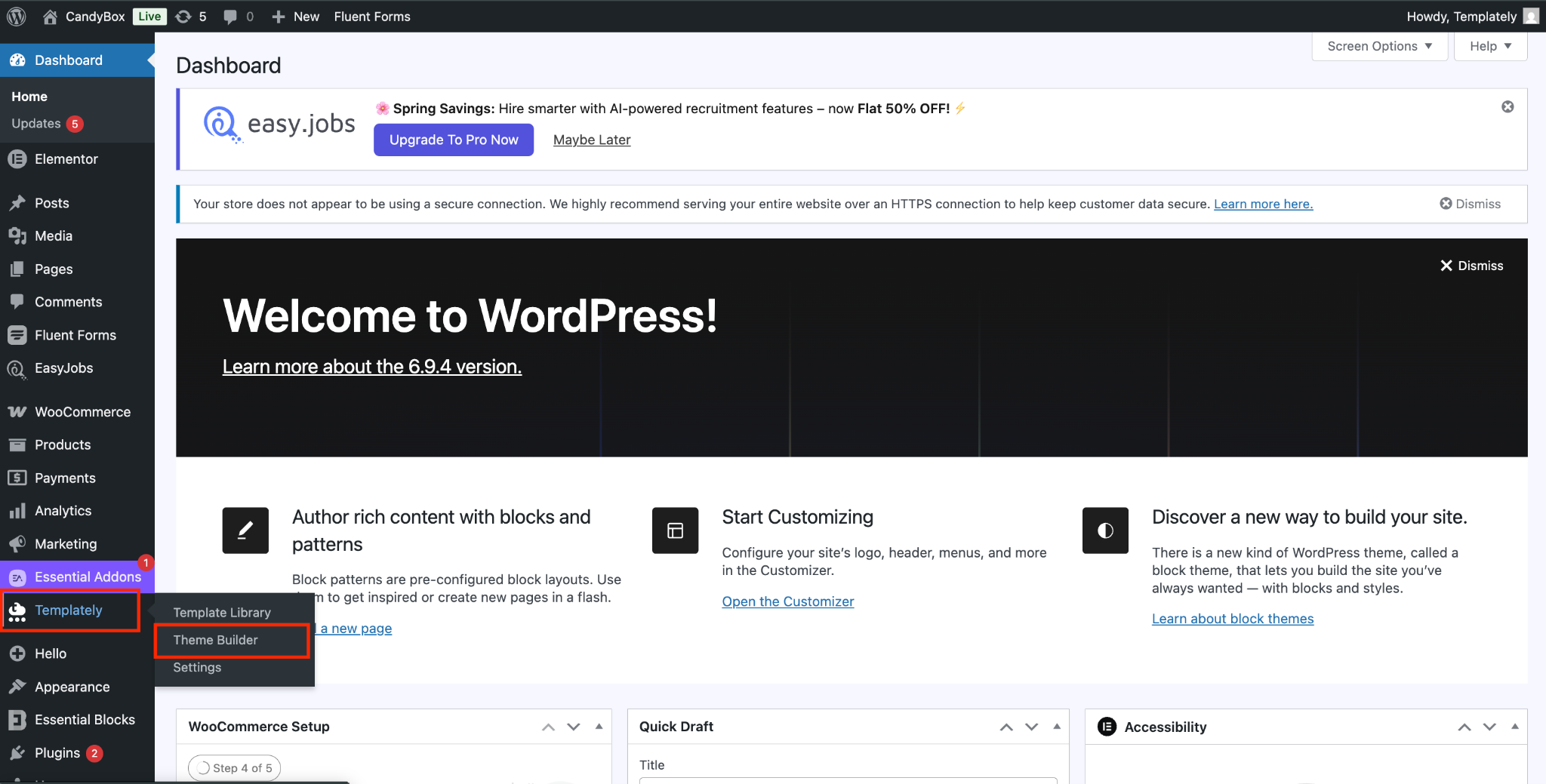Click the Accessibility widget logo icon
Viewport: 1546px width, 784px height.
coord(1107,727)
